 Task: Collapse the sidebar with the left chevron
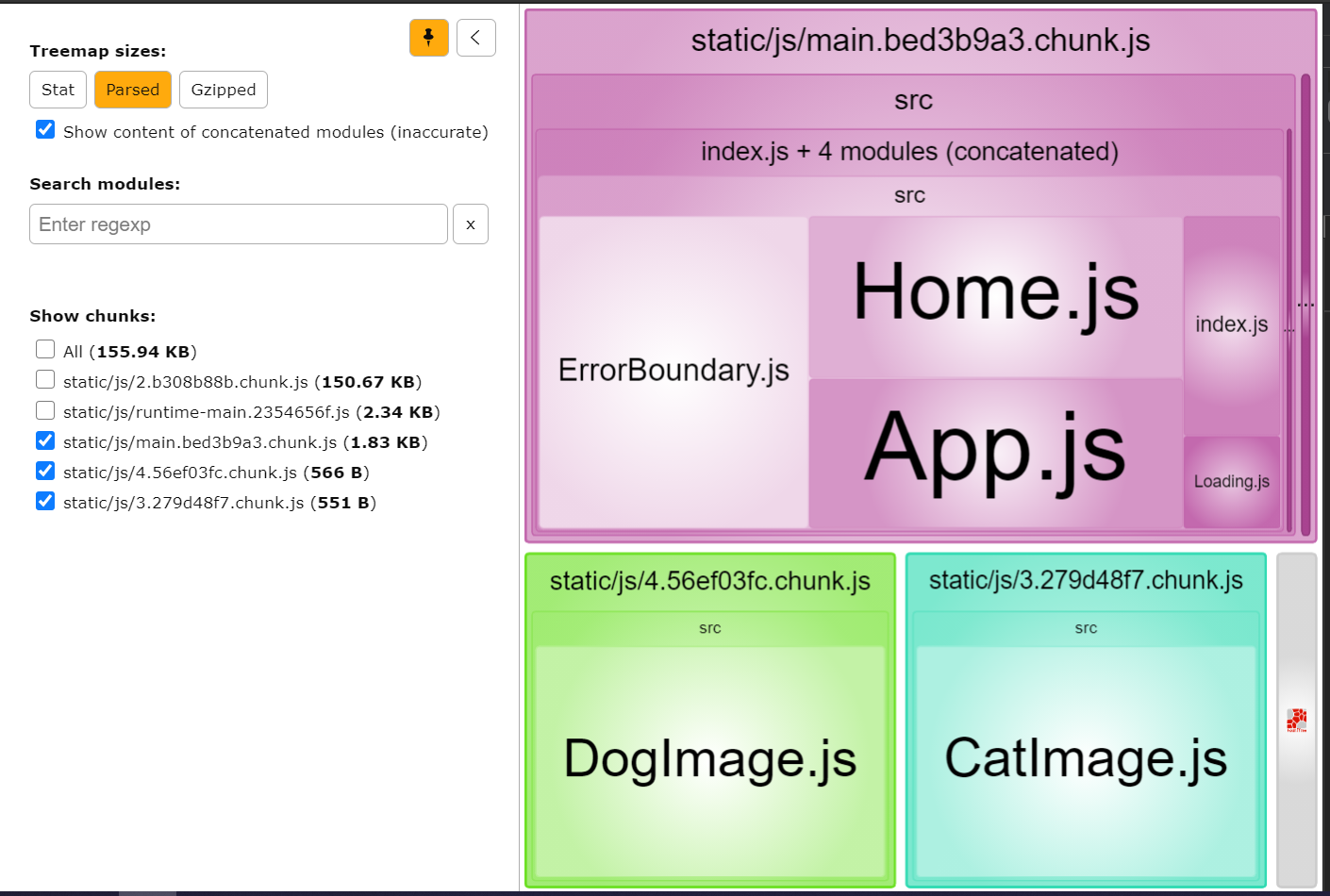[x=475, y=38]
